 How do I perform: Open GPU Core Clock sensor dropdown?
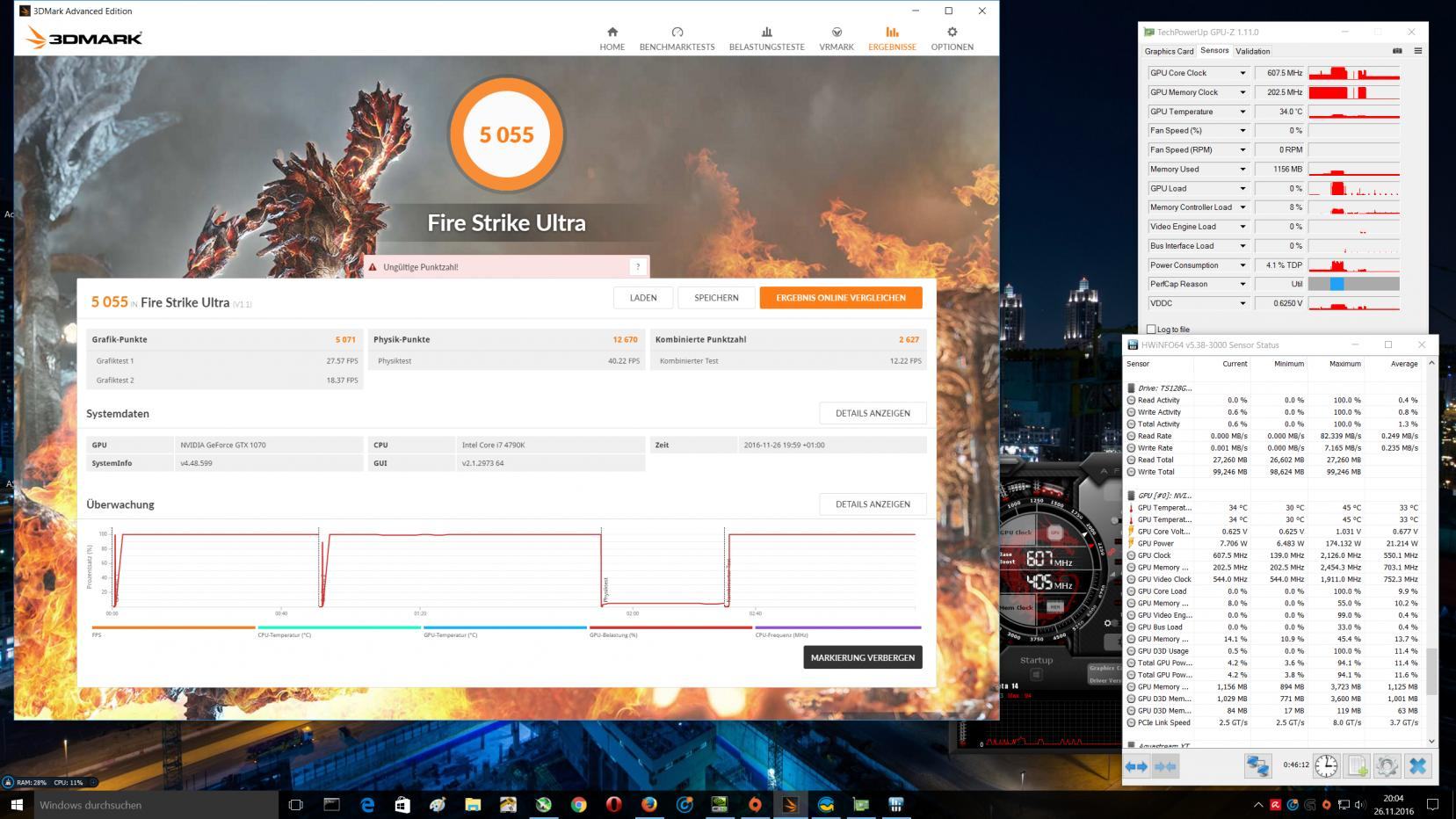pyautogui.click(x=1242, y=73)
